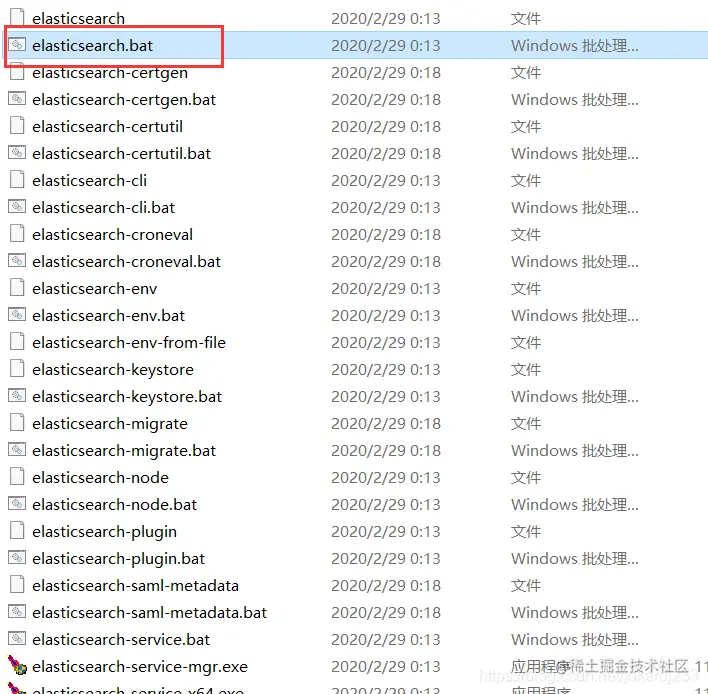708x694 pixels.
Task: Click the elasticsearch-node.bat batch icon
Action: 17,503
